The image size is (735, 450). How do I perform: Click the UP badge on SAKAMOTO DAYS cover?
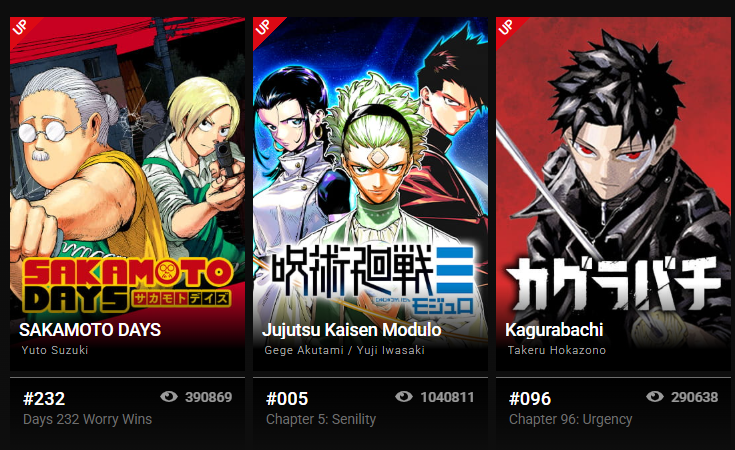pos(21,27)
